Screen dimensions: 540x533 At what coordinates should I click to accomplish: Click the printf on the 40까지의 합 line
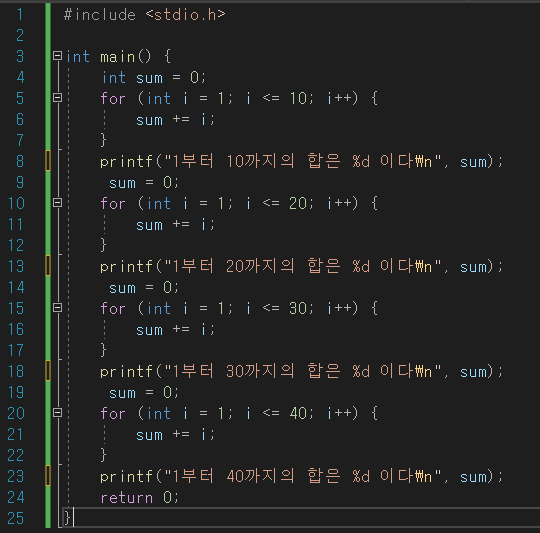click(x=126, y=477)
